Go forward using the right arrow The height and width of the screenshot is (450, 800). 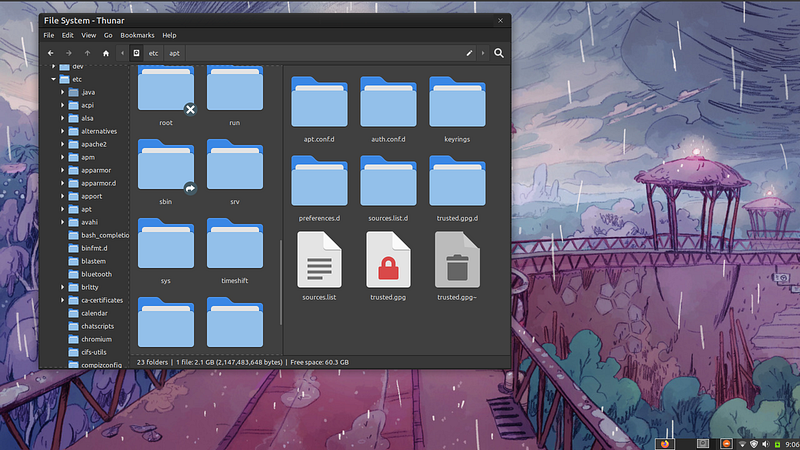point(68,53)
